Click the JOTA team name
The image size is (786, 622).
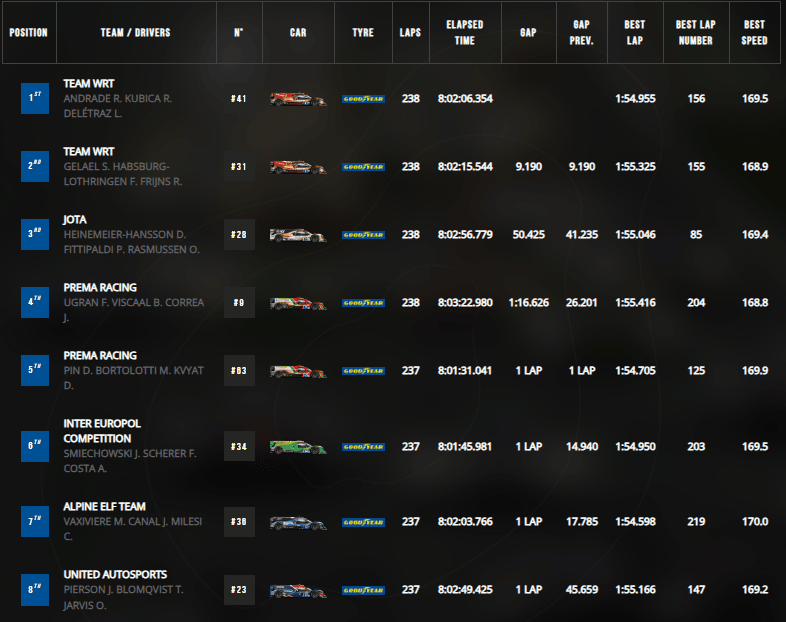click(x=75, y=220)
